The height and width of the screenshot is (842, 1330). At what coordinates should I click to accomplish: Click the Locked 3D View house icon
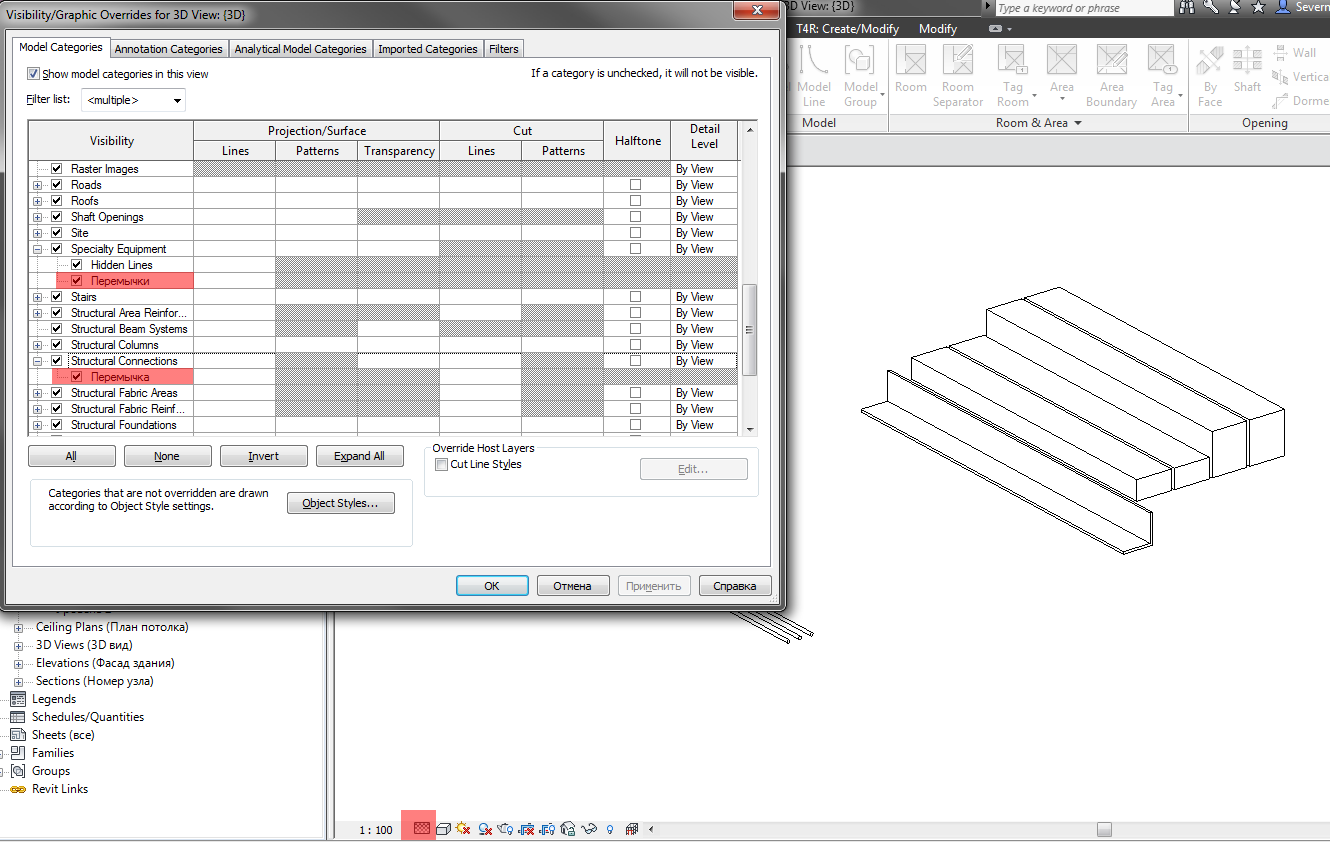568,828
